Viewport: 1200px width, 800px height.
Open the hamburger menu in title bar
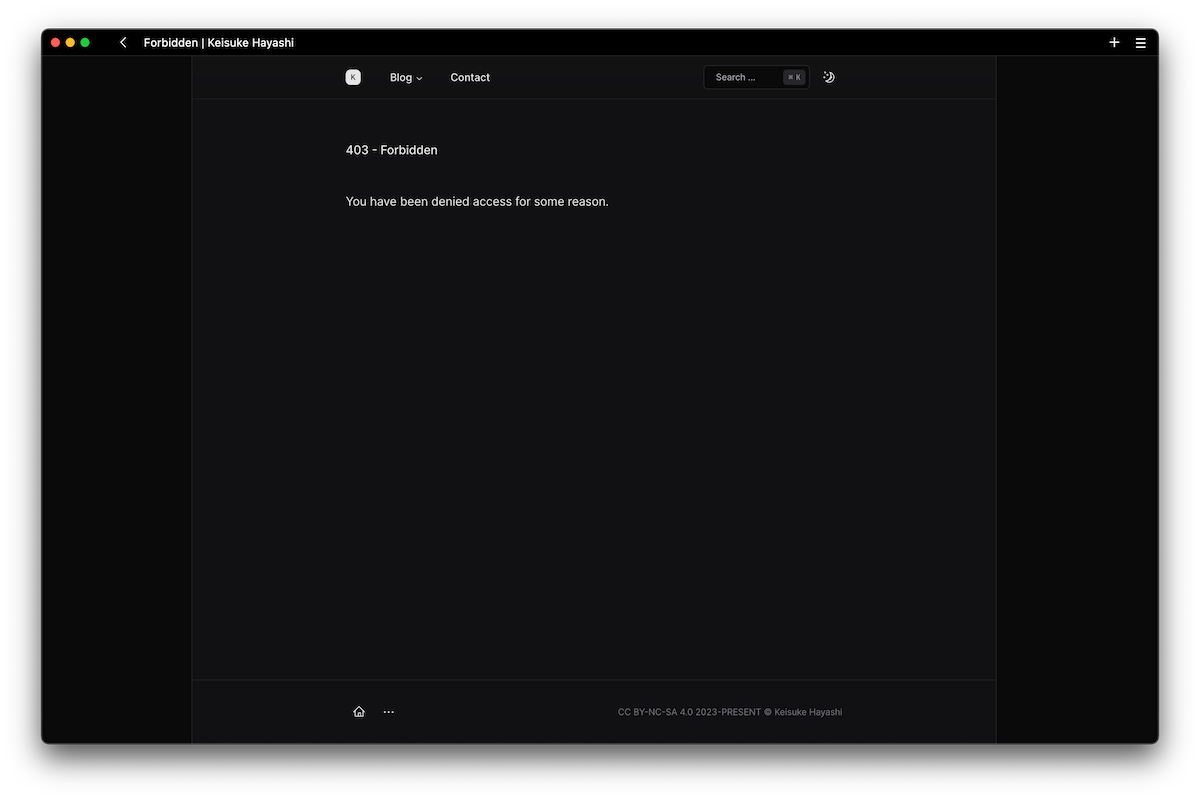(1140, 43)
